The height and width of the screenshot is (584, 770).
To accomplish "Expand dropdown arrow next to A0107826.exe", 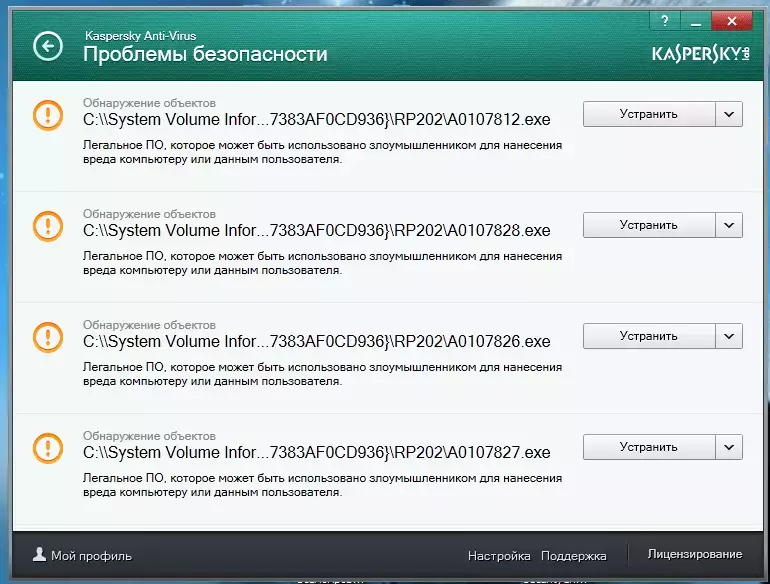I will (x=729, y=336).
